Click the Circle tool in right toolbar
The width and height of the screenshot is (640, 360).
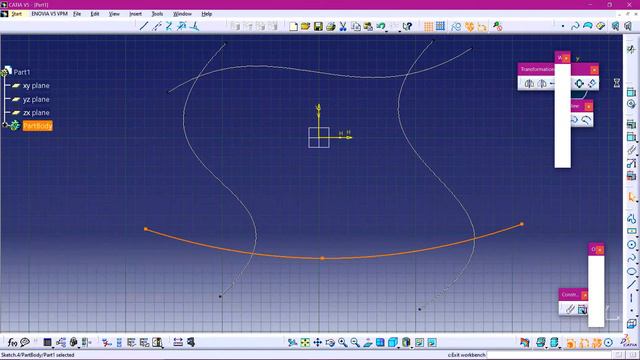[x=631, y=244]
